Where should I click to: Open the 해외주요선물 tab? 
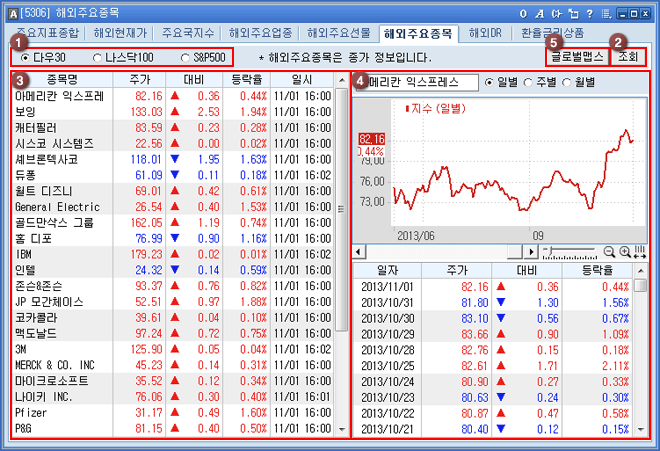coord(338,33)
